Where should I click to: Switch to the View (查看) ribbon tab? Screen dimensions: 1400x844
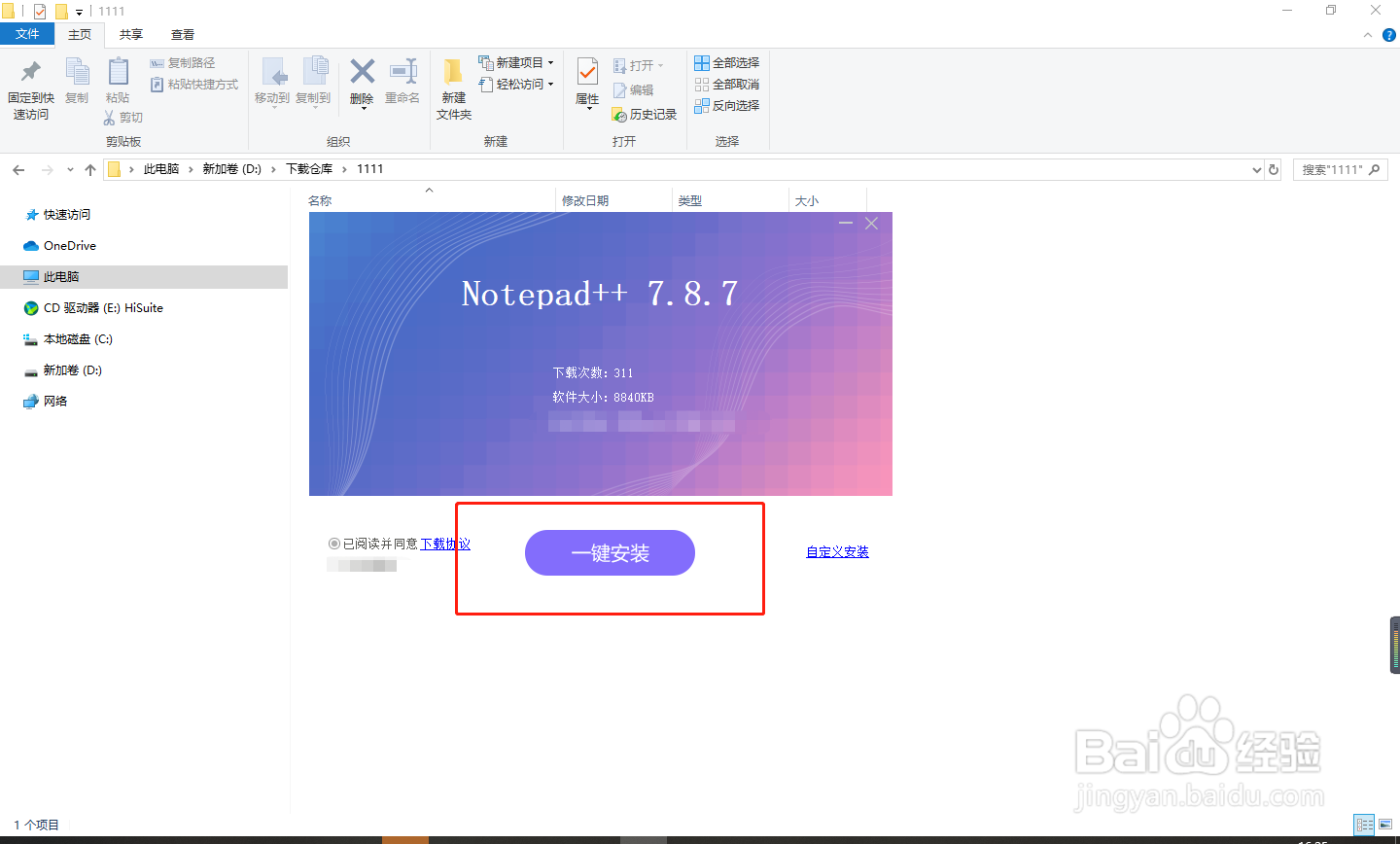[x=183, y=35]
